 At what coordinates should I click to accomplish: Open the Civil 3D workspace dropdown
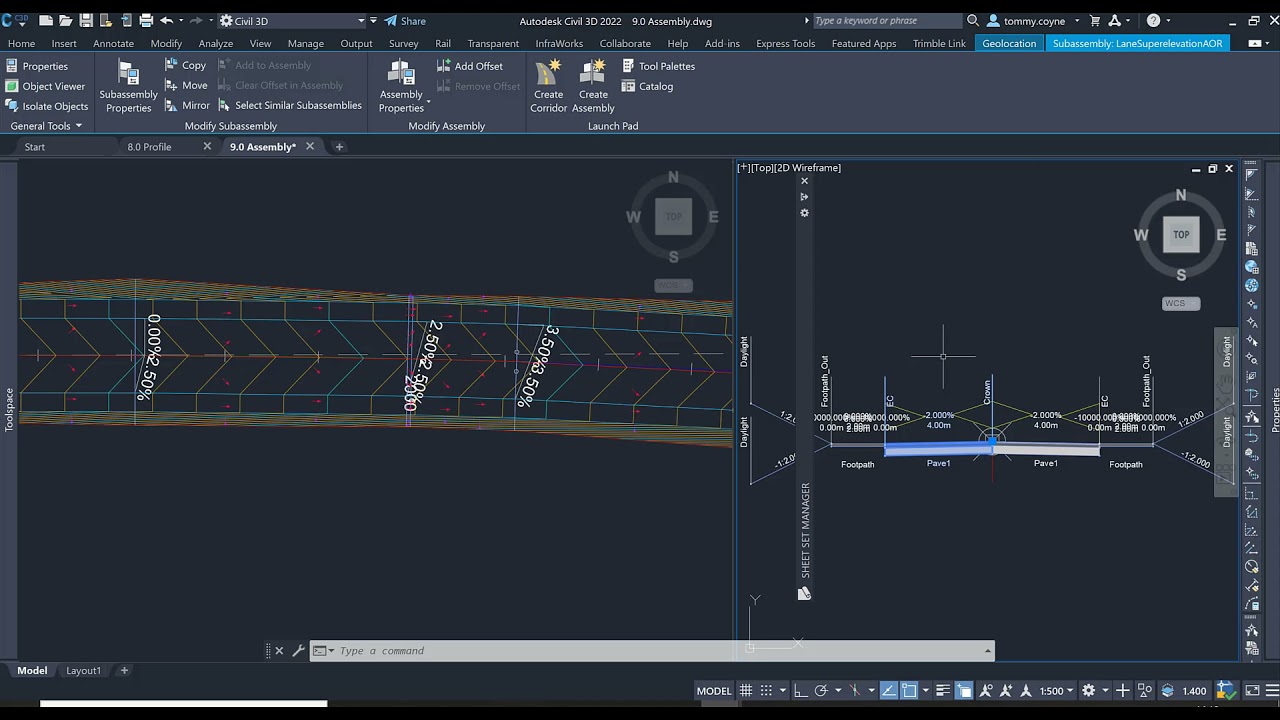pos(292,21)
